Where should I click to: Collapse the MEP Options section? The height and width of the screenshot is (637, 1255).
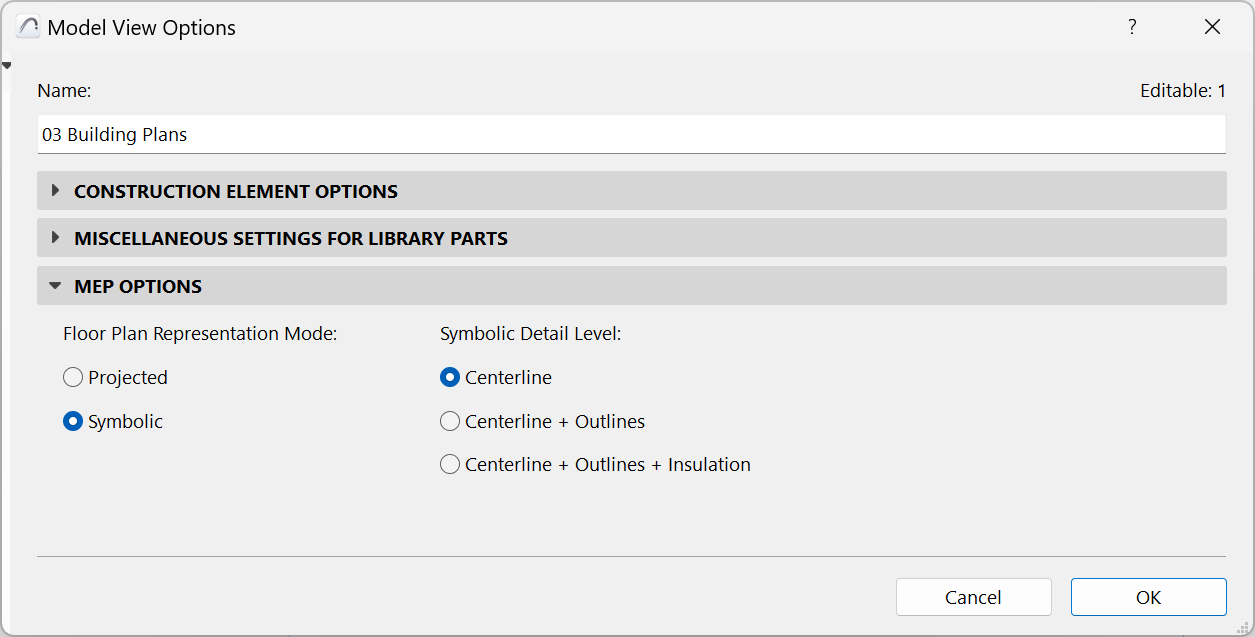[x=56, y=286]
